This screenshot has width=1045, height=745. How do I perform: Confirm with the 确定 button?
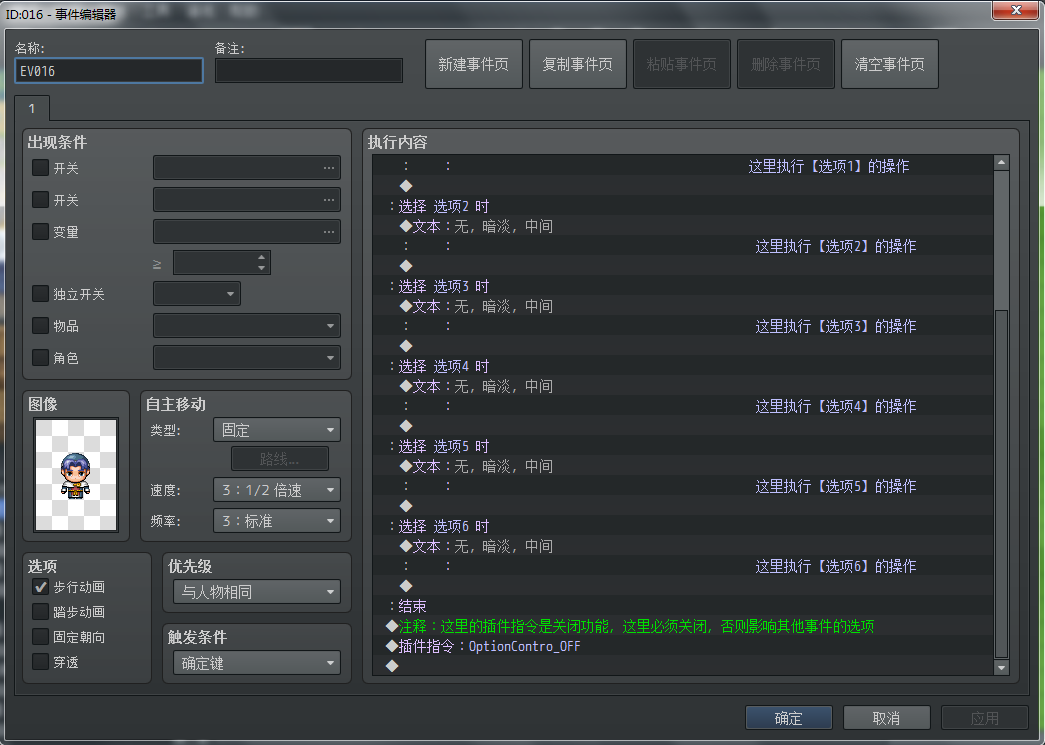point(788,718)
